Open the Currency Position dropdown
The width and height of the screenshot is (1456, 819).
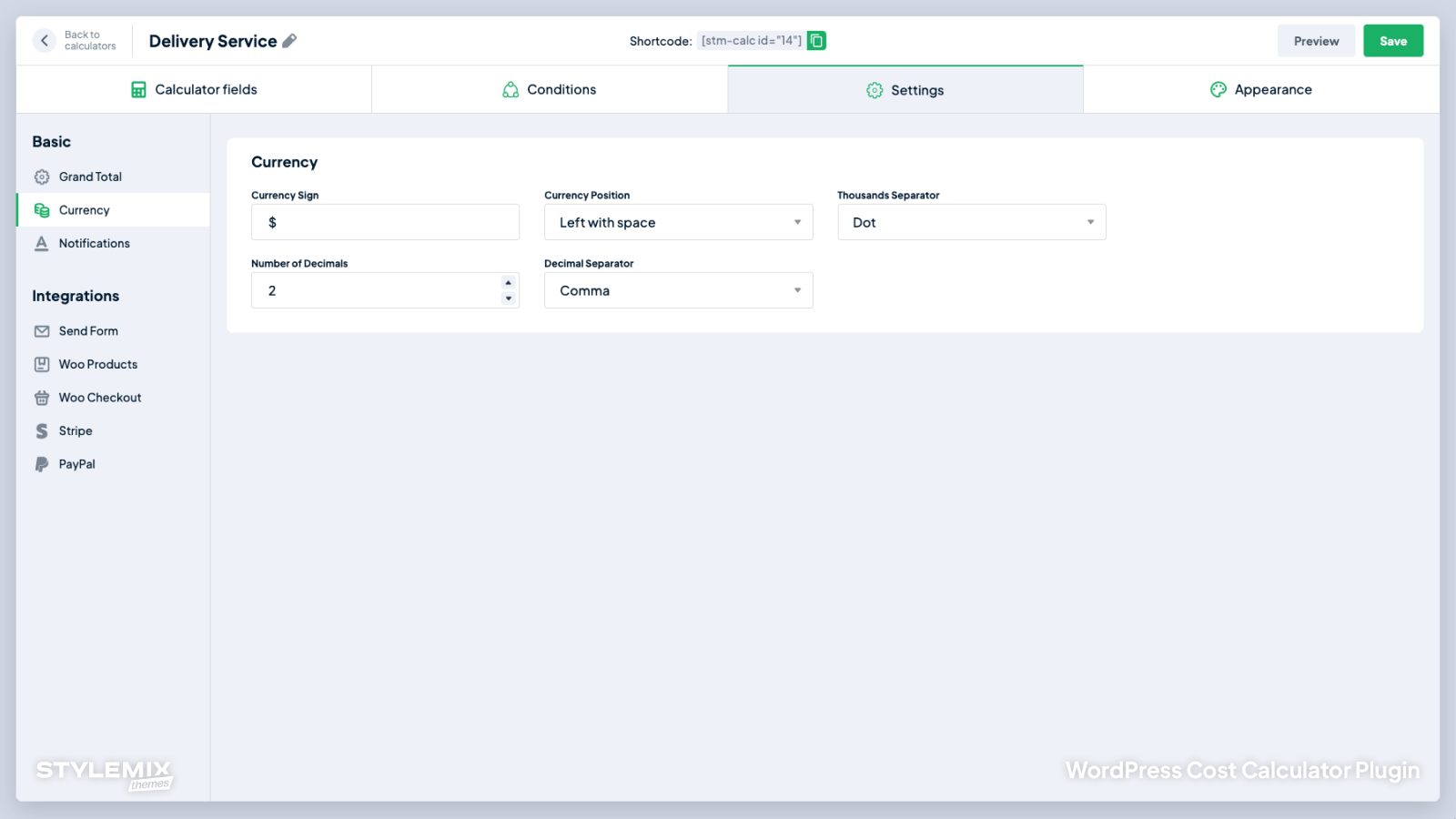[679, 222]
